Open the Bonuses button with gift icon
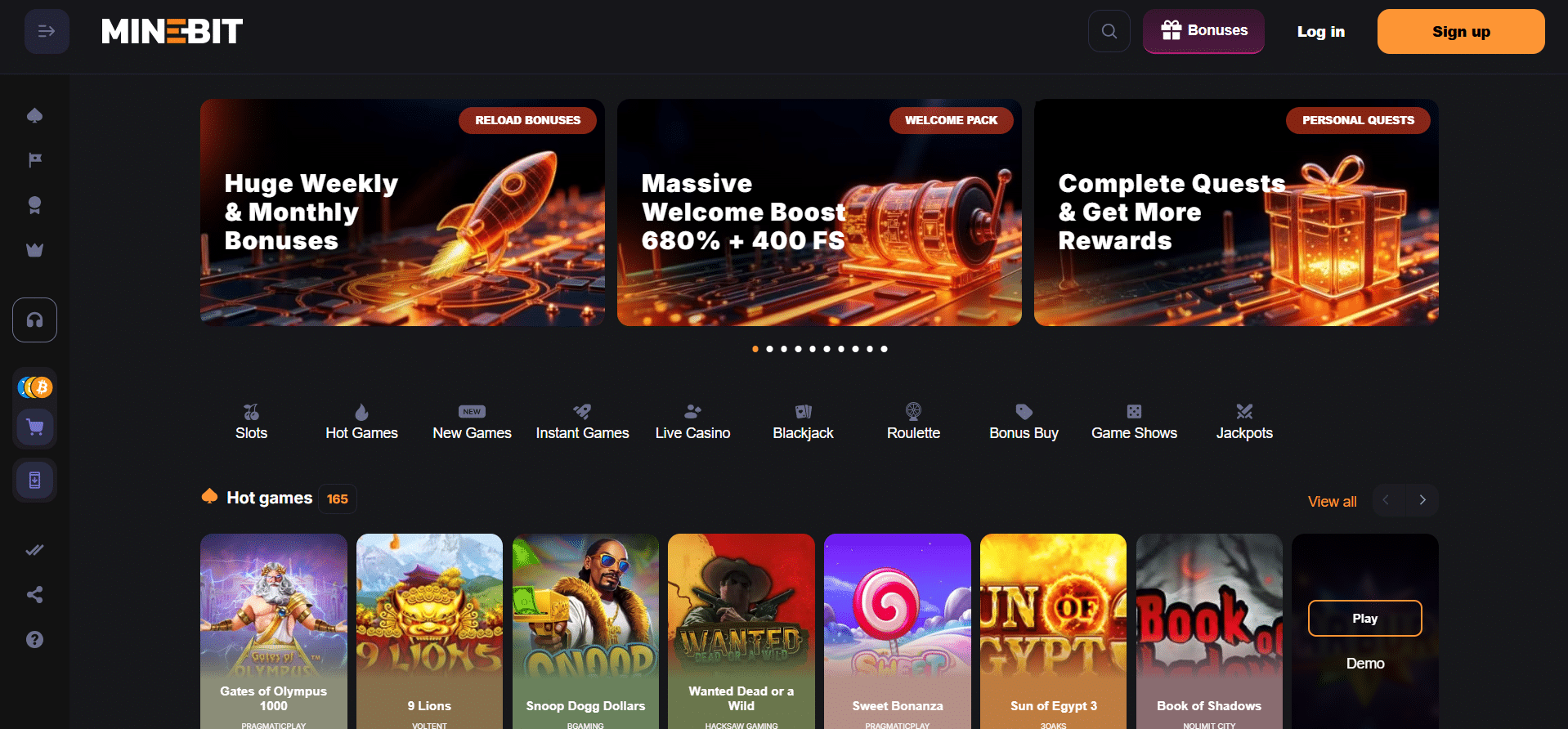Viewport: 1568px width, 729px height. 1203,31
